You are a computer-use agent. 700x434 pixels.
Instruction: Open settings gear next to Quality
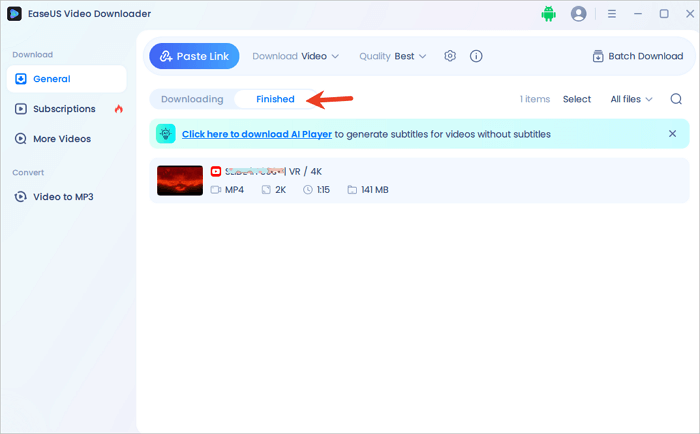tap(450, 56)
